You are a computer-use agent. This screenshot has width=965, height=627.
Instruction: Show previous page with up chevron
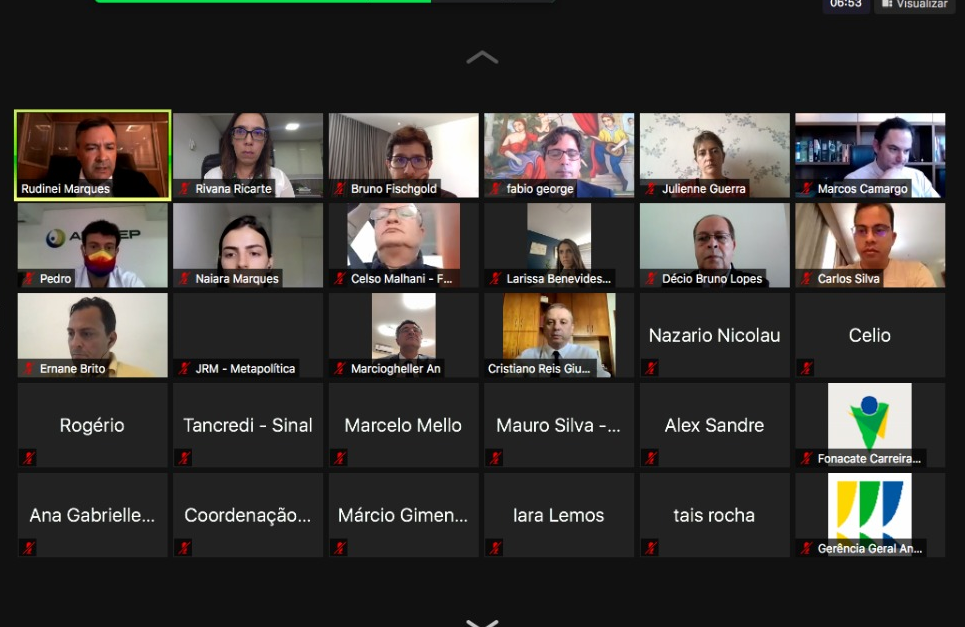click(482, 58)
